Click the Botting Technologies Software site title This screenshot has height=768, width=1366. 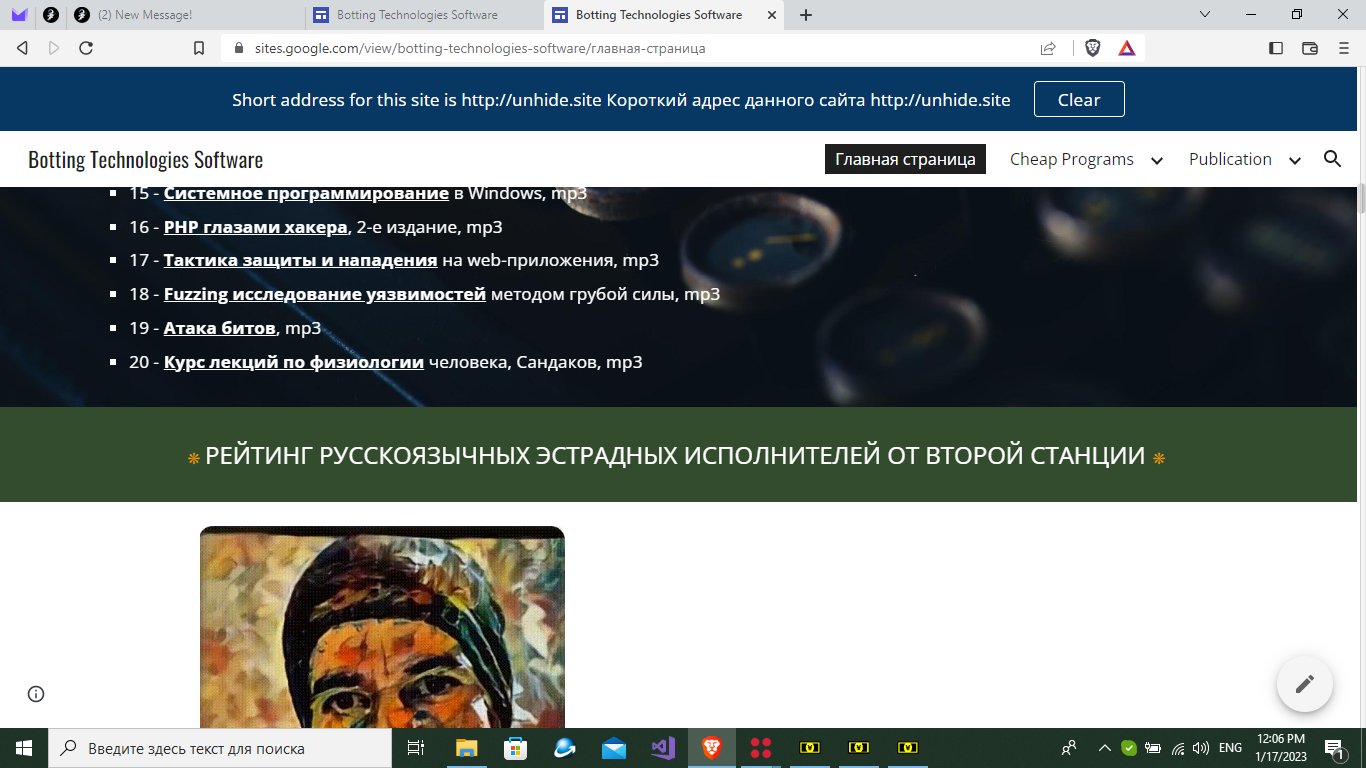(146, 160)
